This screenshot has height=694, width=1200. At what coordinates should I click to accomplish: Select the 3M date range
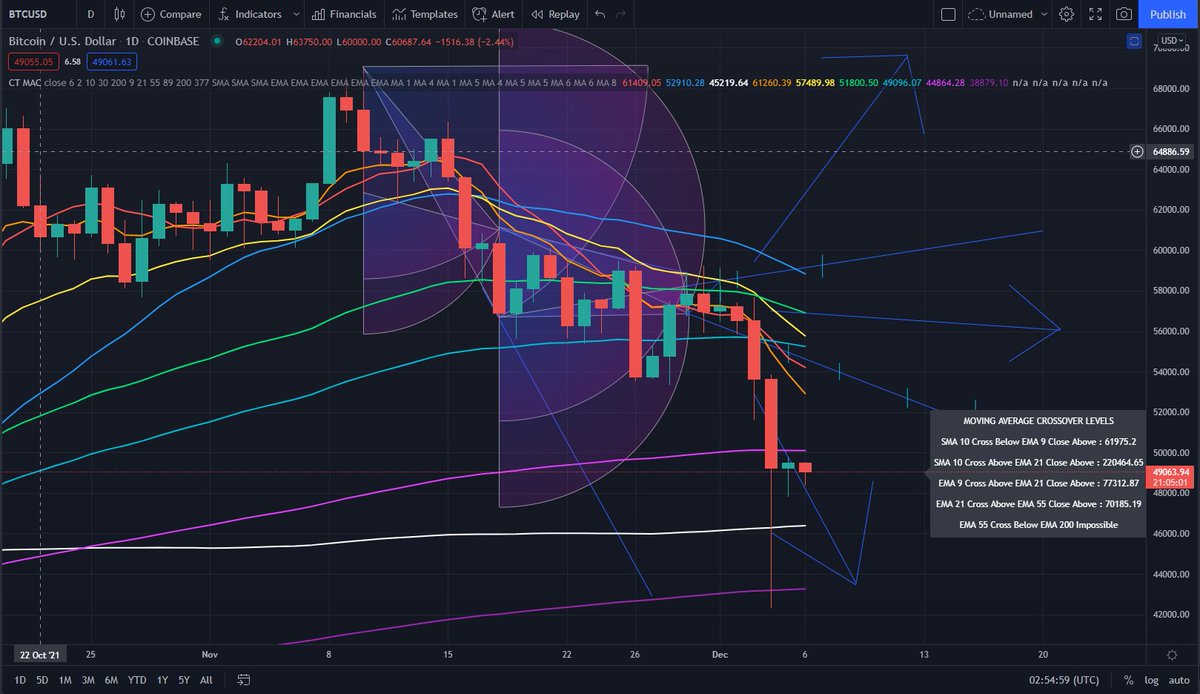point(88,680)
